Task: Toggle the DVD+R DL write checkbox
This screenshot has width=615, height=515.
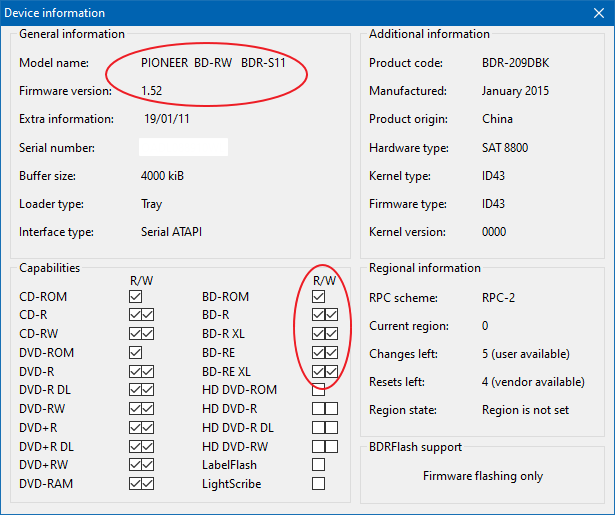Action: pos(148,446)
